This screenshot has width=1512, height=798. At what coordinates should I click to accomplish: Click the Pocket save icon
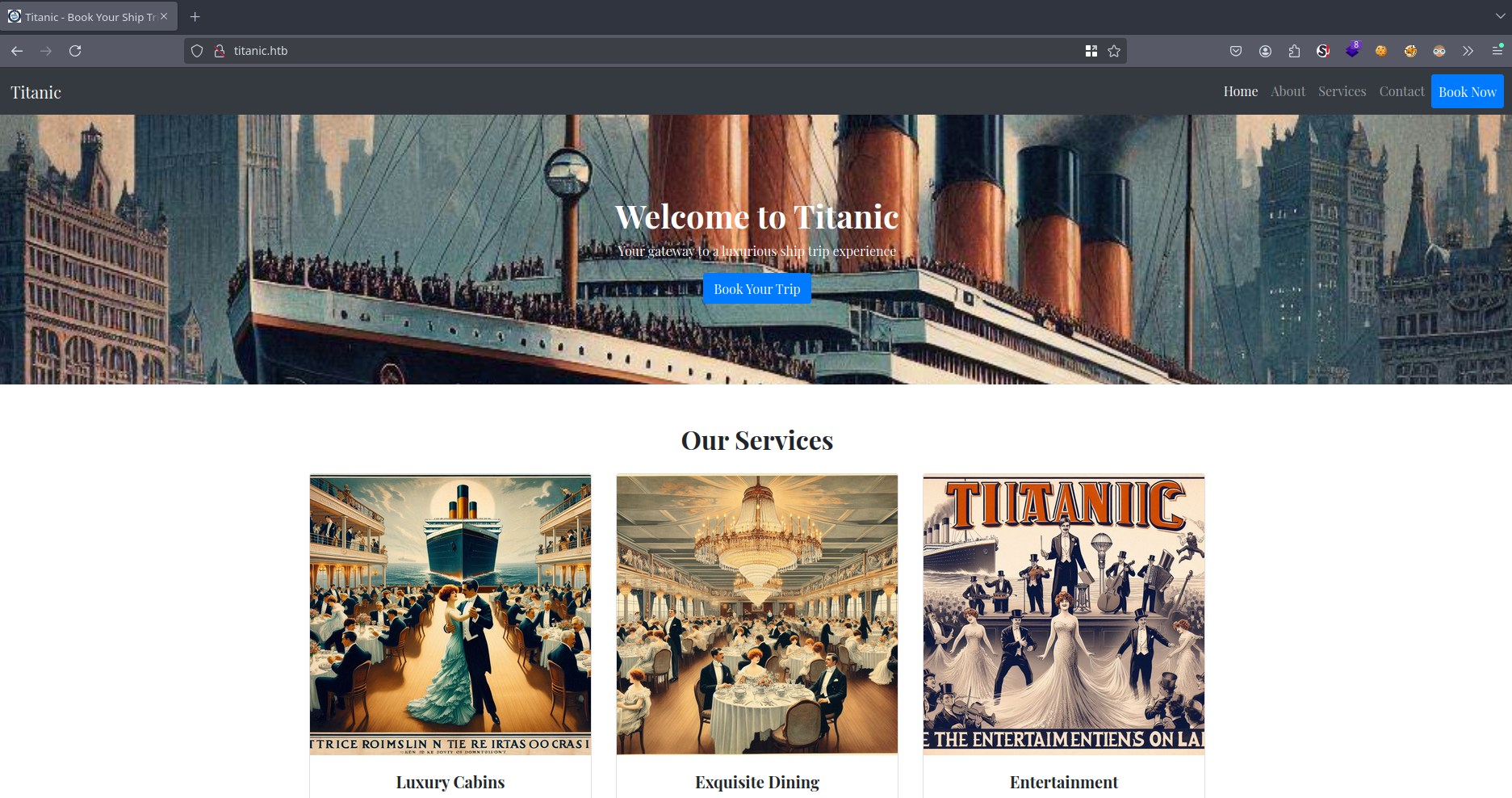click(1235, 51)
